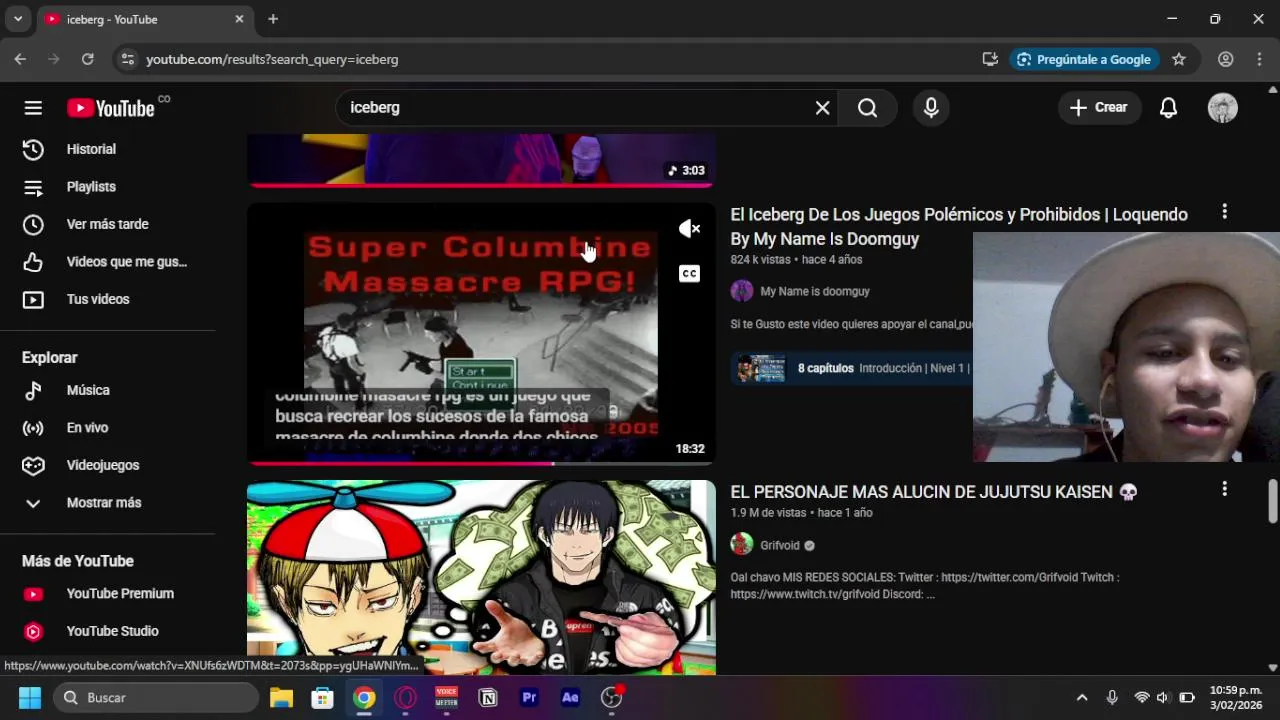Unmute the video preview speaker icon
Image resolution: width=1280 pixels, height=720 pixels.
689,229
